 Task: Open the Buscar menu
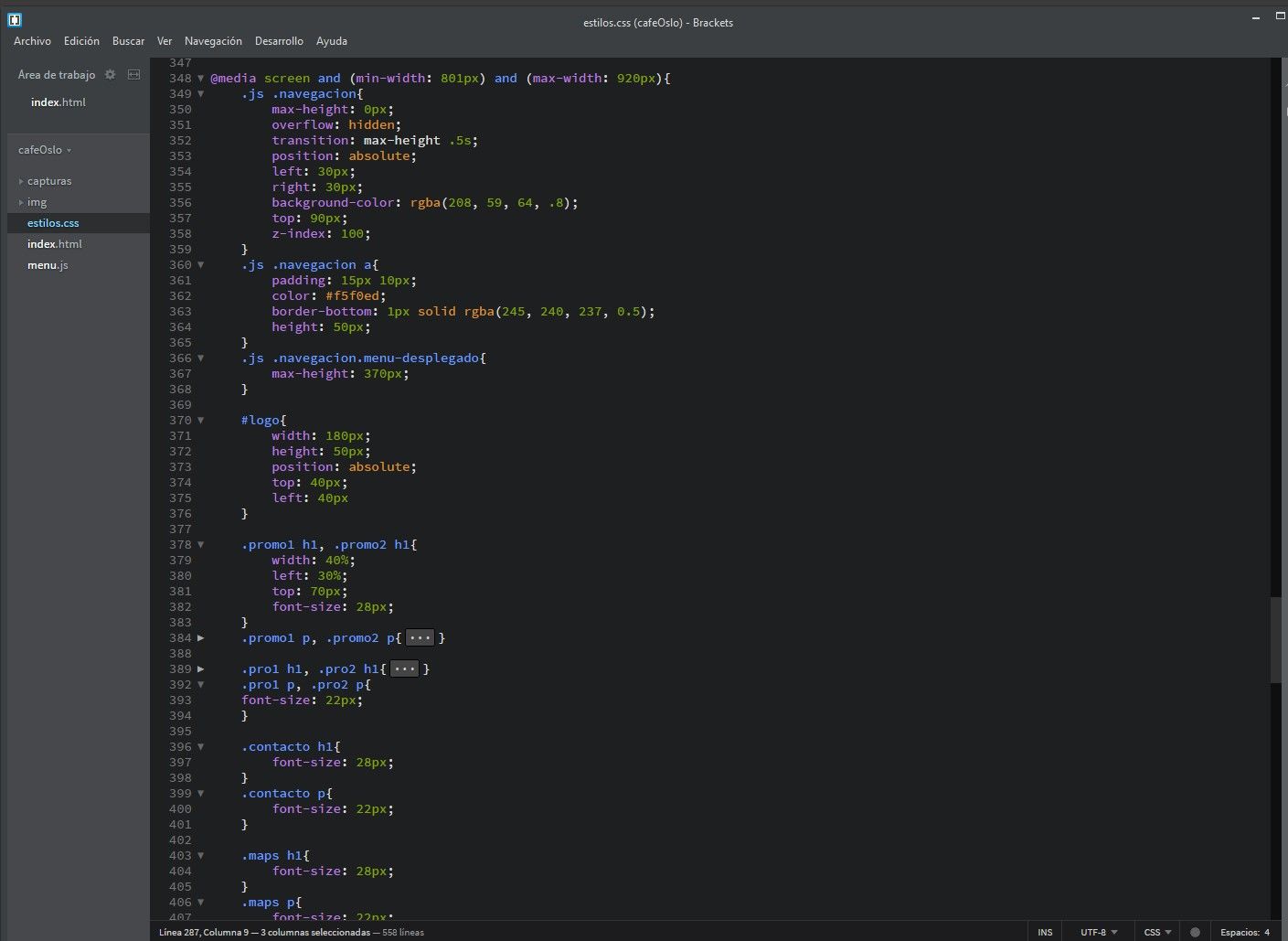pyautogui.click(x=128, y=41)
